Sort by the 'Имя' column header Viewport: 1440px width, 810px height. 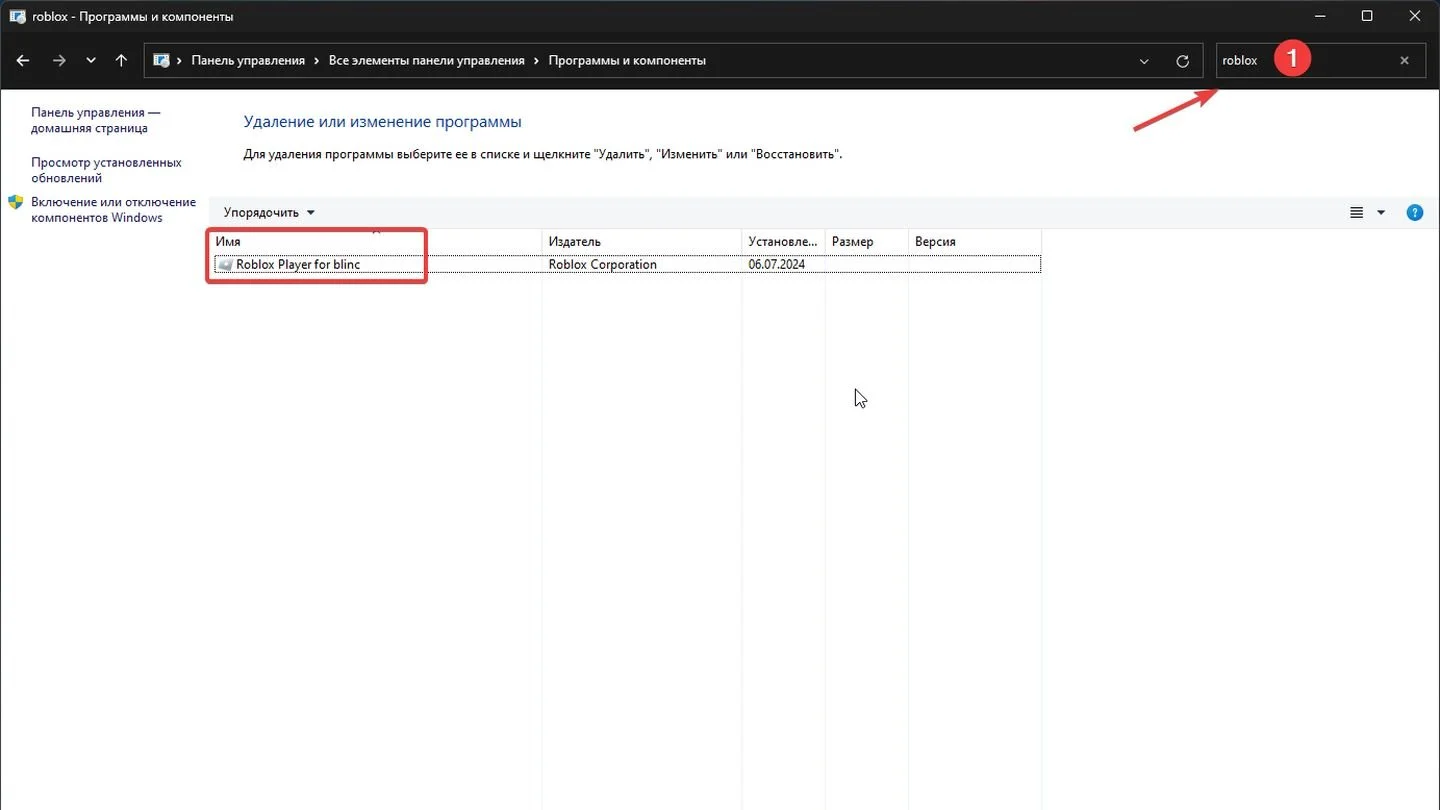point(375,241)
